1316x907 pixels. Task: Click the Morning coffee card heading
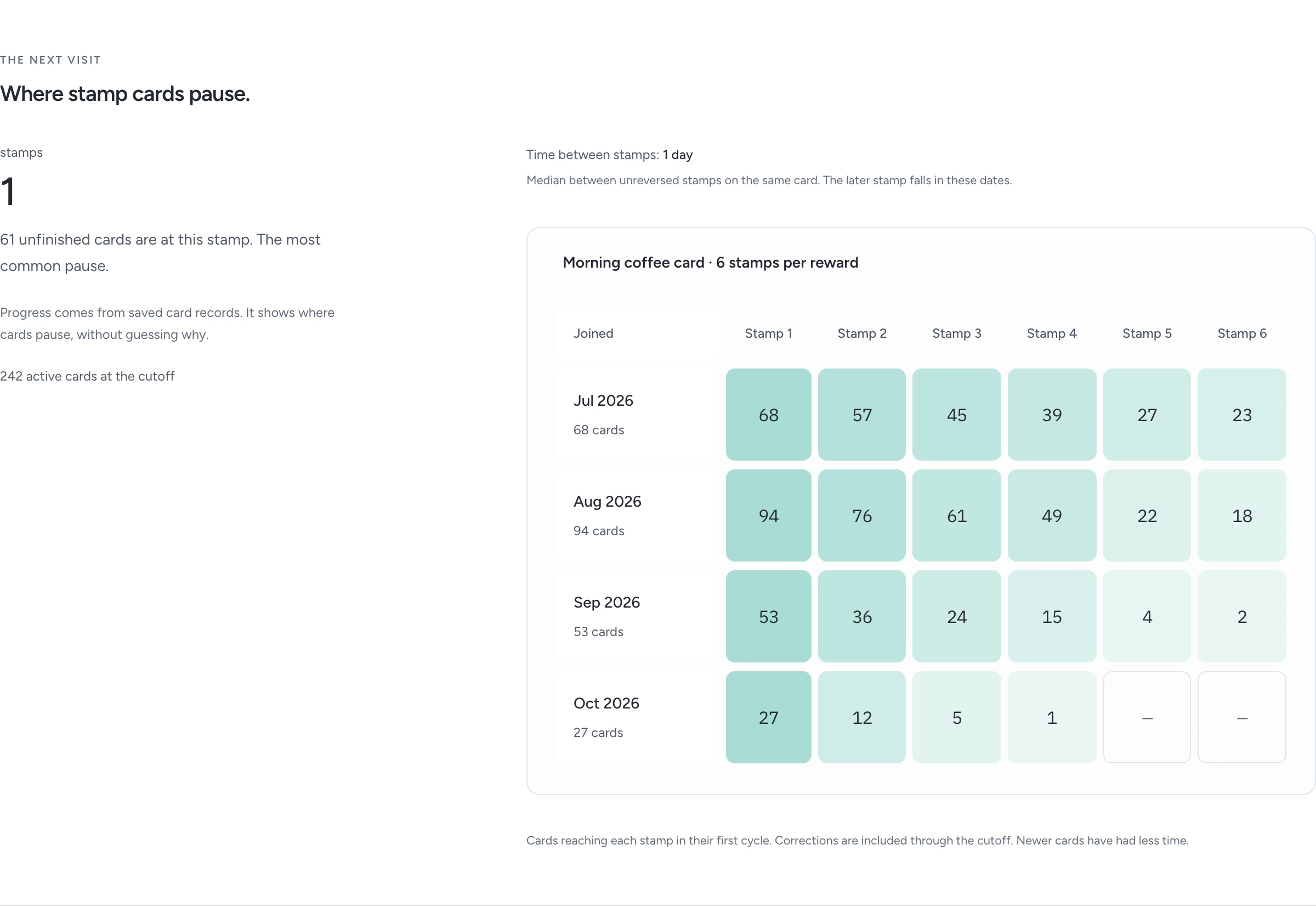(710, 263)
